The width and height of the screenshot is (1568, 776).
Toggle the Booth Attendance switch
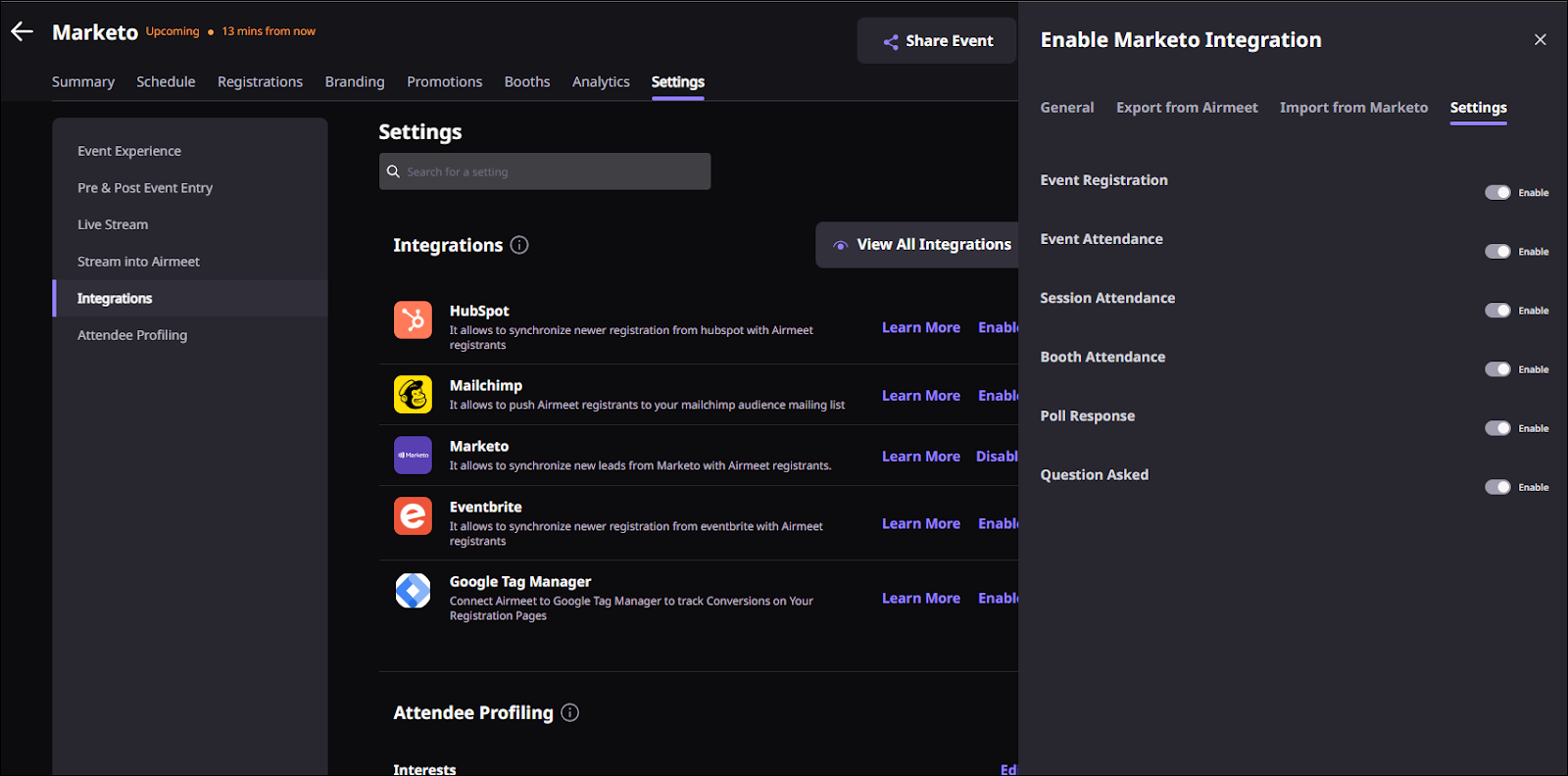[x=1497, y=368]
